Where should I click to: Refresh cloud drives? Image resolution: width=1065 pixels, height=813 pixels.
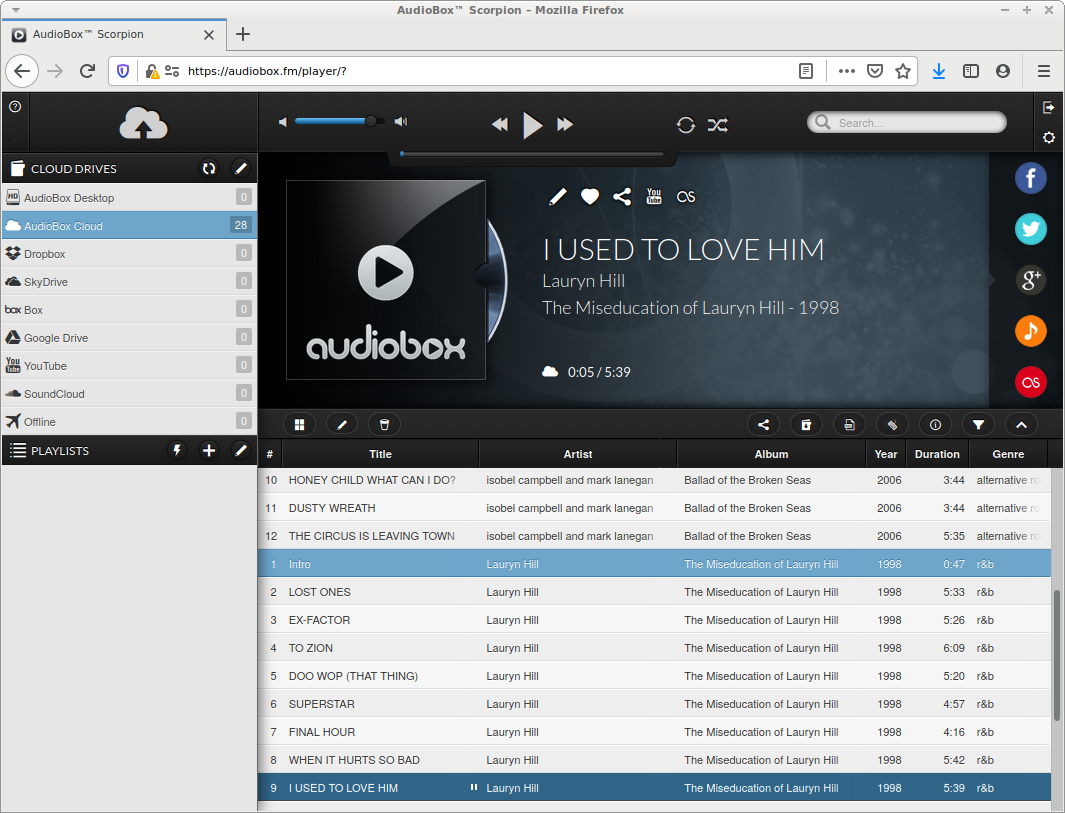pyautogui.click(x=209, y=168)
